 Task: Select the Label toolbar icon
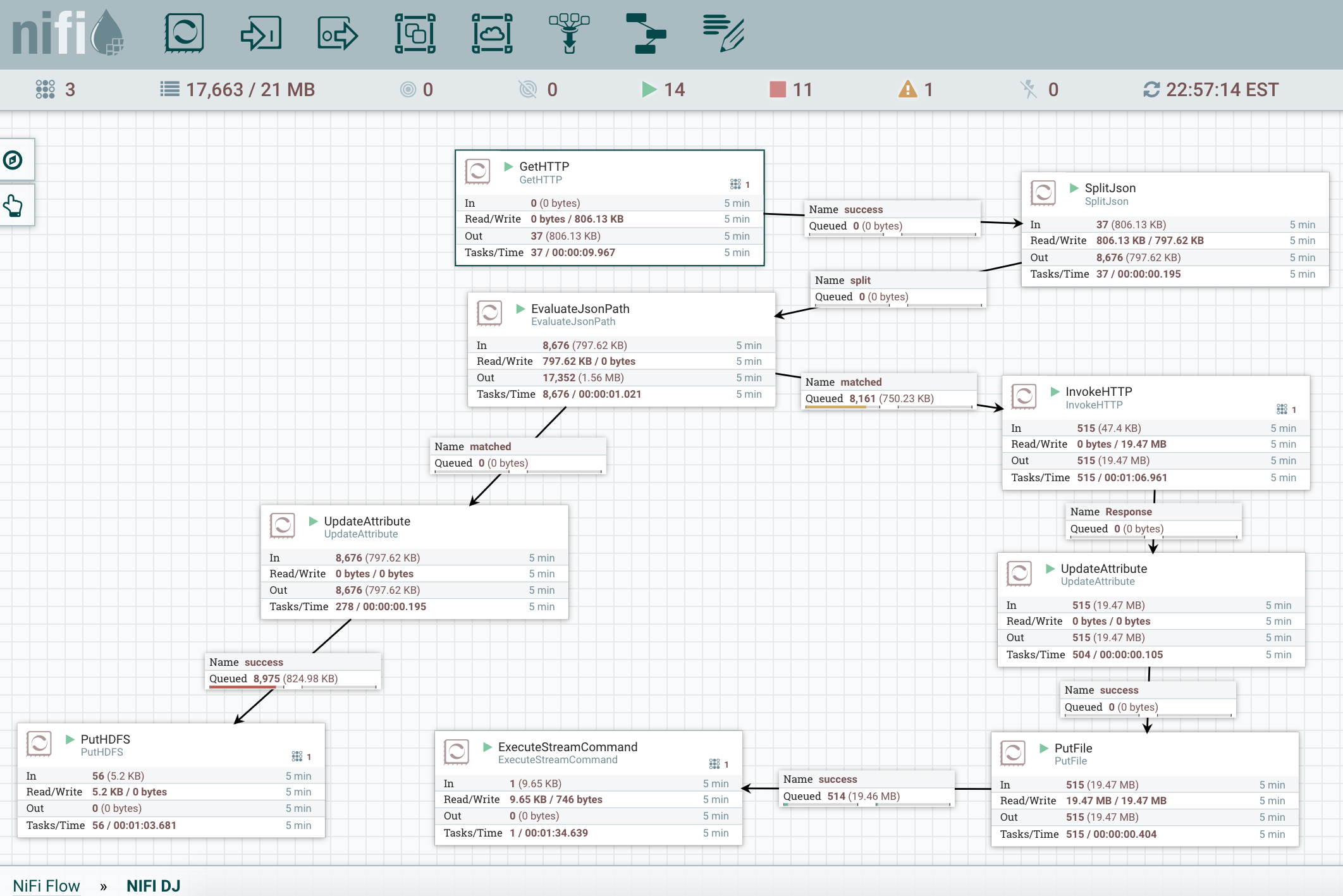coord(723,33)
